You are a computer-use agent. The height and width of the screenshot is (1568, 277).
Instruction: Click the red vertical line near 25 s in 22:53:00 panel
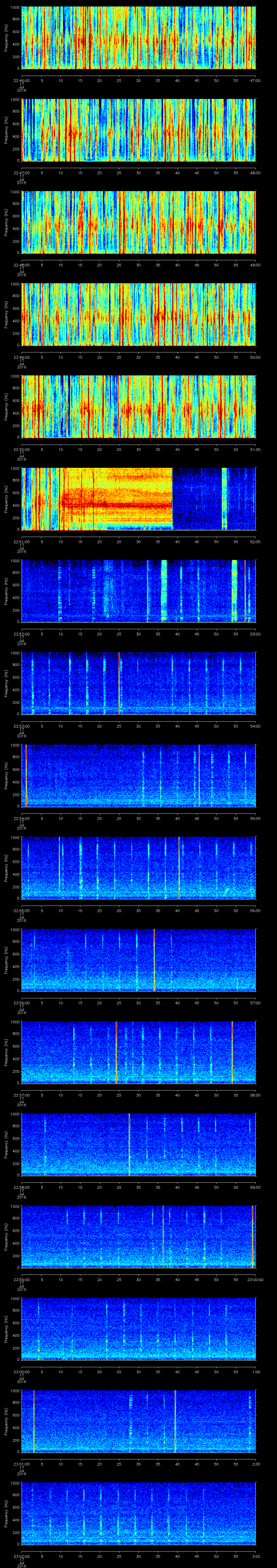[x=119, y=683]
